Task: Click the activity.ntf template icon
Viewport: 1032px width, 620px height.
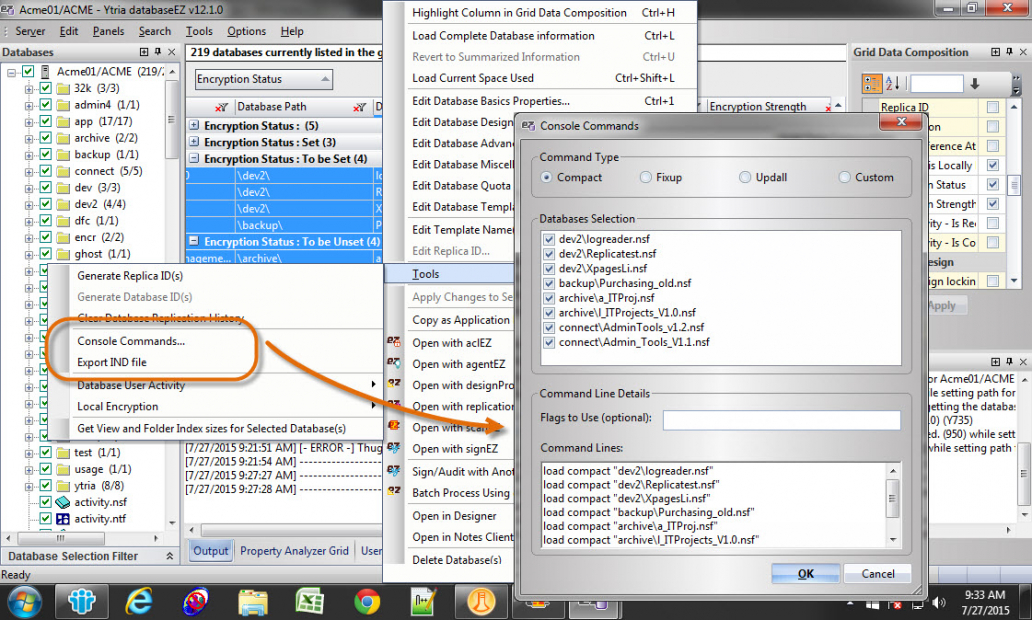Action: pyautogui.click(x=63, y=519)
